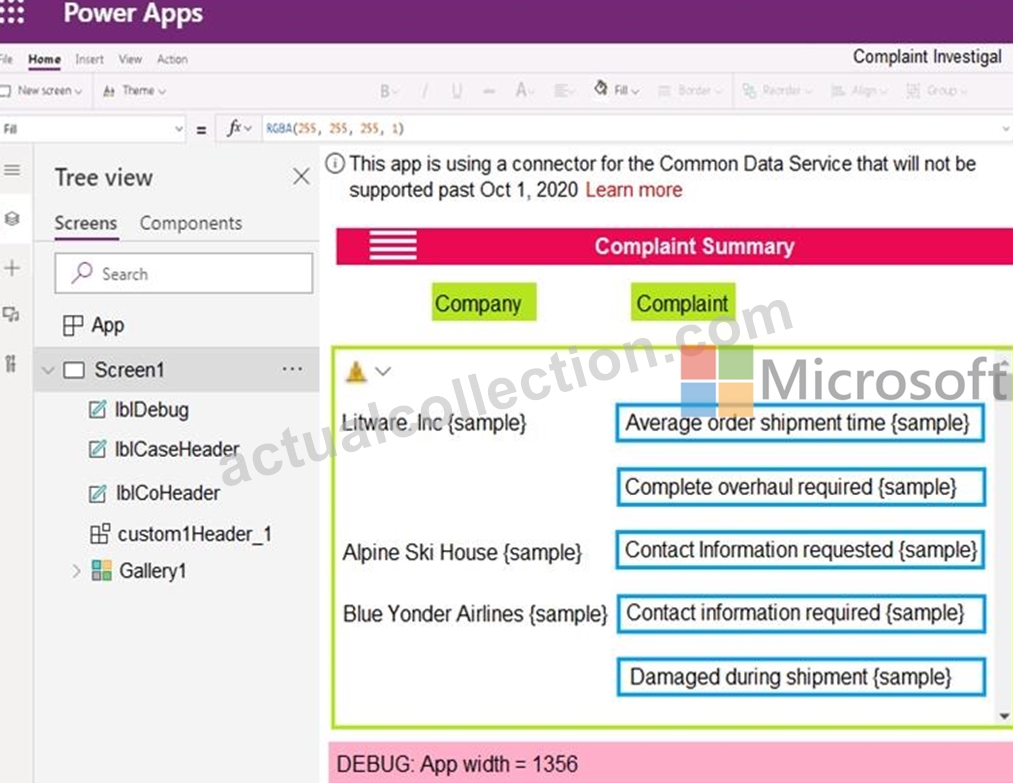Select Contact information required complaint
1013x783 pixels.
[800, 613]
